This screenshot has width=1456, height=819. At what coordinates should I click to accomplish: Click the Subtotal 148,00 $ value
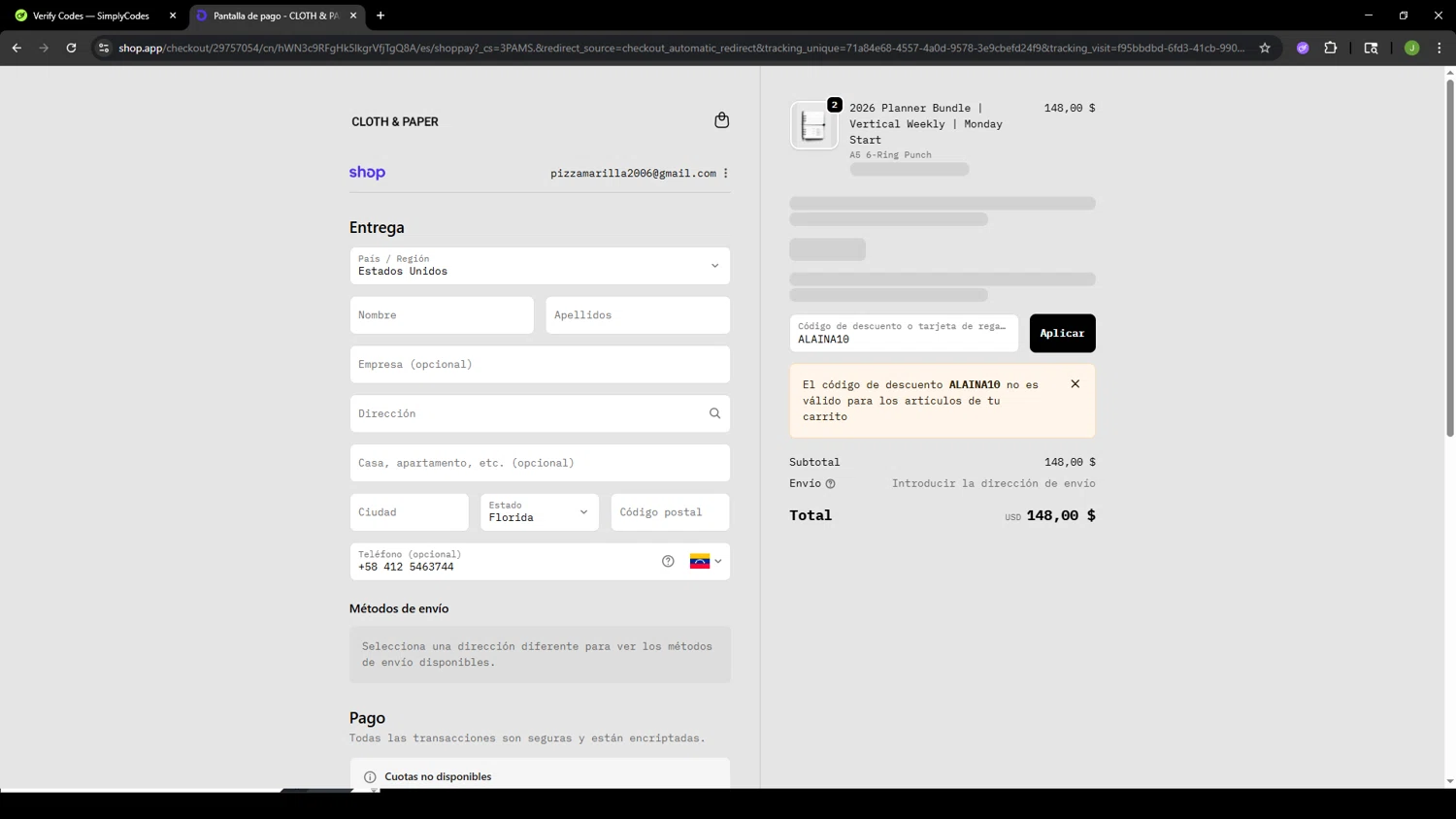point(1070,462)
